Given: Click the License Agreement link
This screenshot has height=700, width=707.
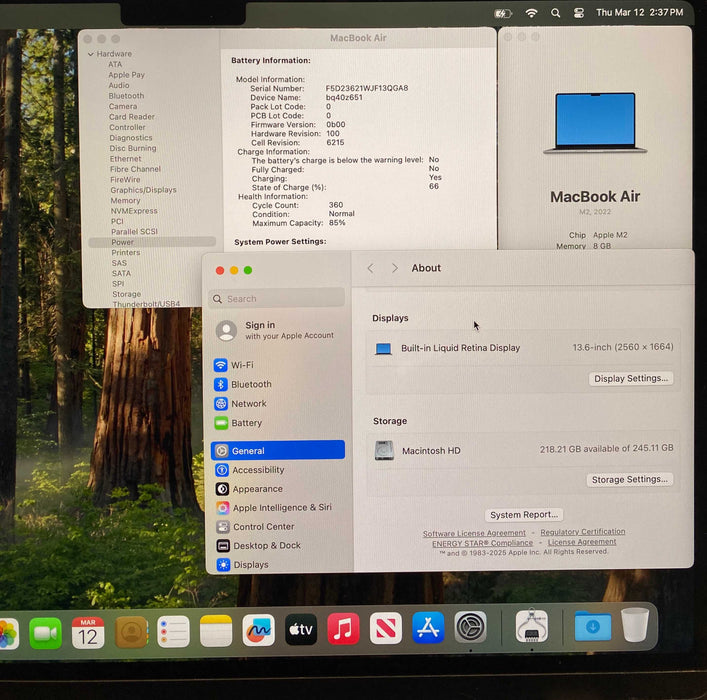Looking at the screenshot, I should 582,542.
